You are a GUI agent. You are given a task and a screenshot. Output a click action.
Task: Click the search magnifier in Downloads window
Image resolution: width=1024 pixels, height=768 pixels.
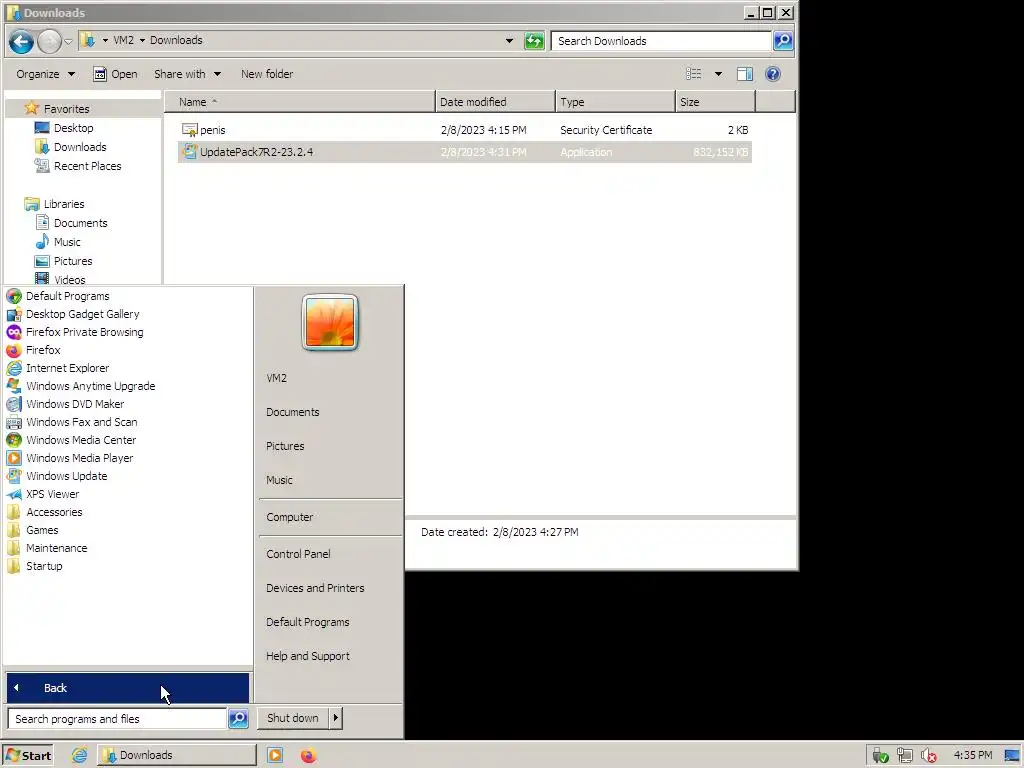tap(782, 41)
